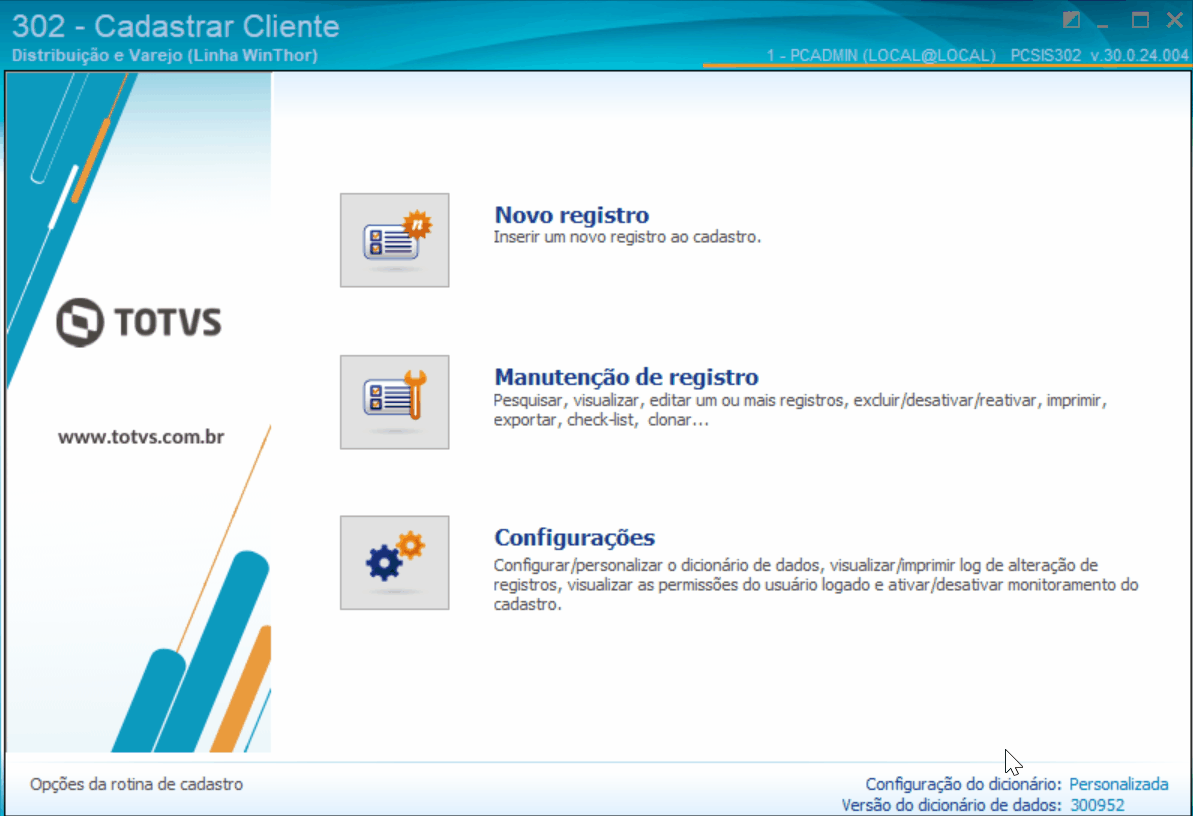Screen dimensions: 1193x816
Task: Click the '1 - PCADMIN (LOCAL@LOCAL)' user text
Action: coord(881,56)
